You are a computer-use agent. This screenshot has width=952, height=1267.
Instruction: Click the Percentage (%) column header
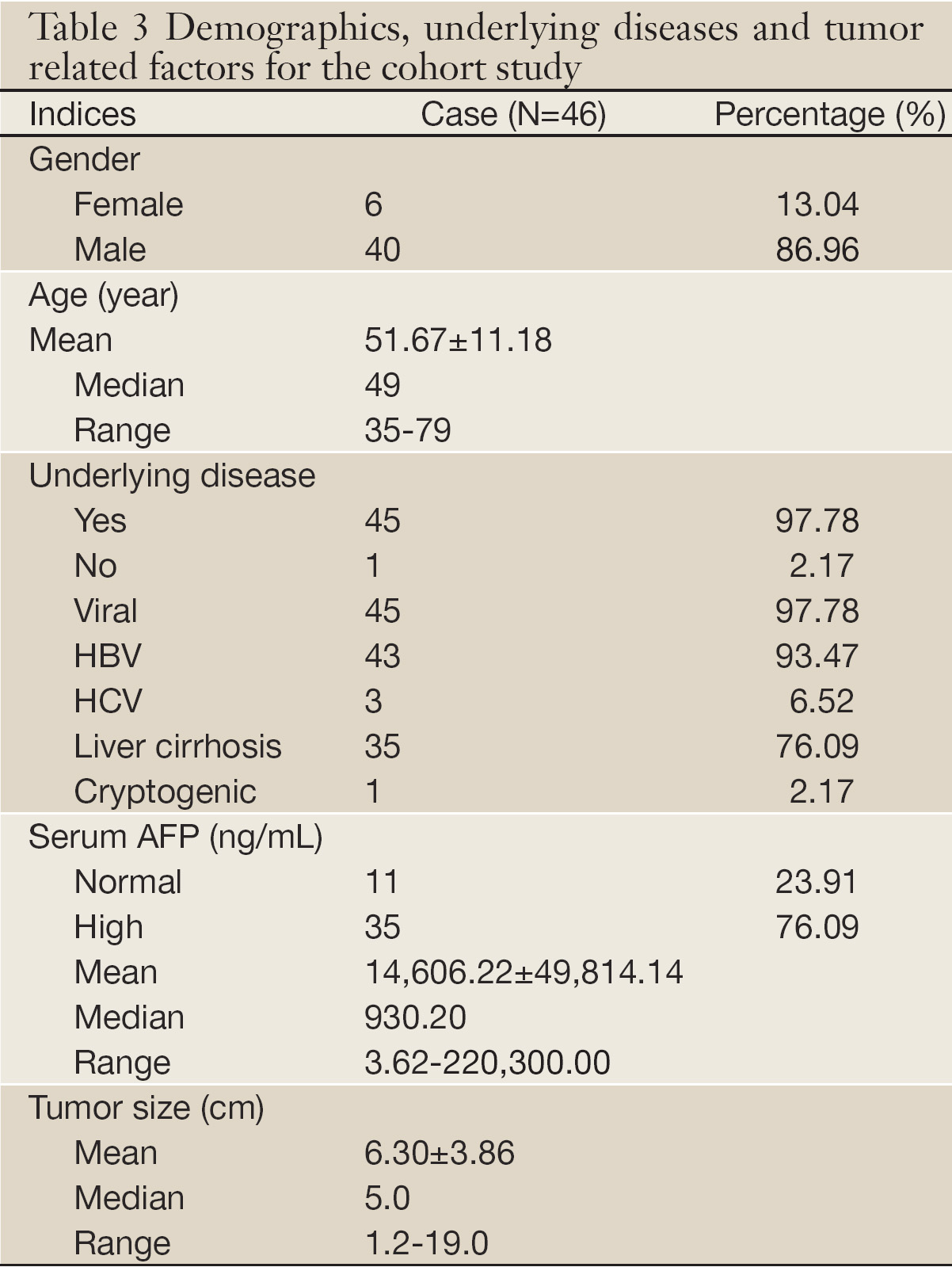[829, 115]
